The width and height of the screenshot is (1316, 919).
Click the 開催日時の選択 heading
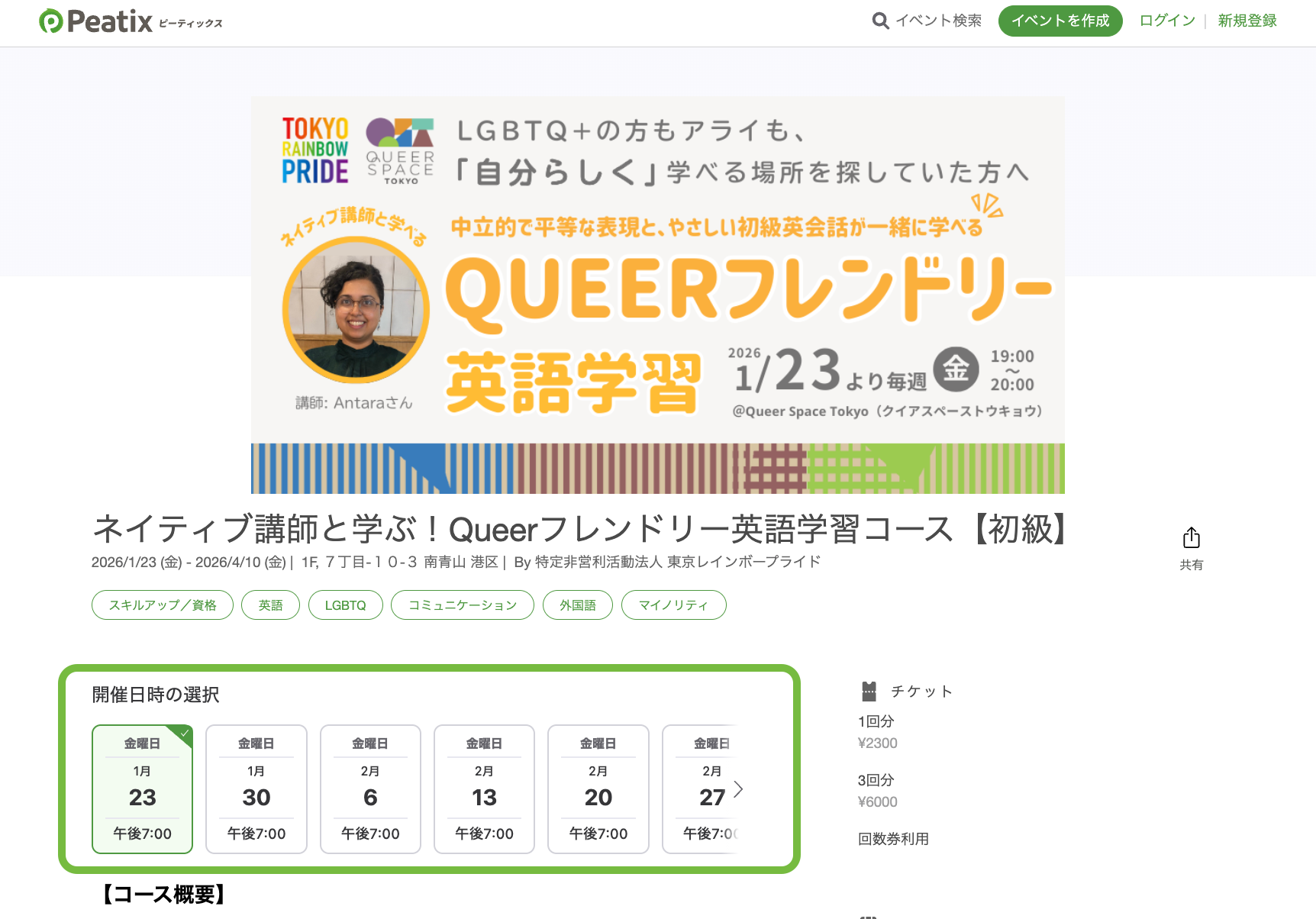(156, 695)
